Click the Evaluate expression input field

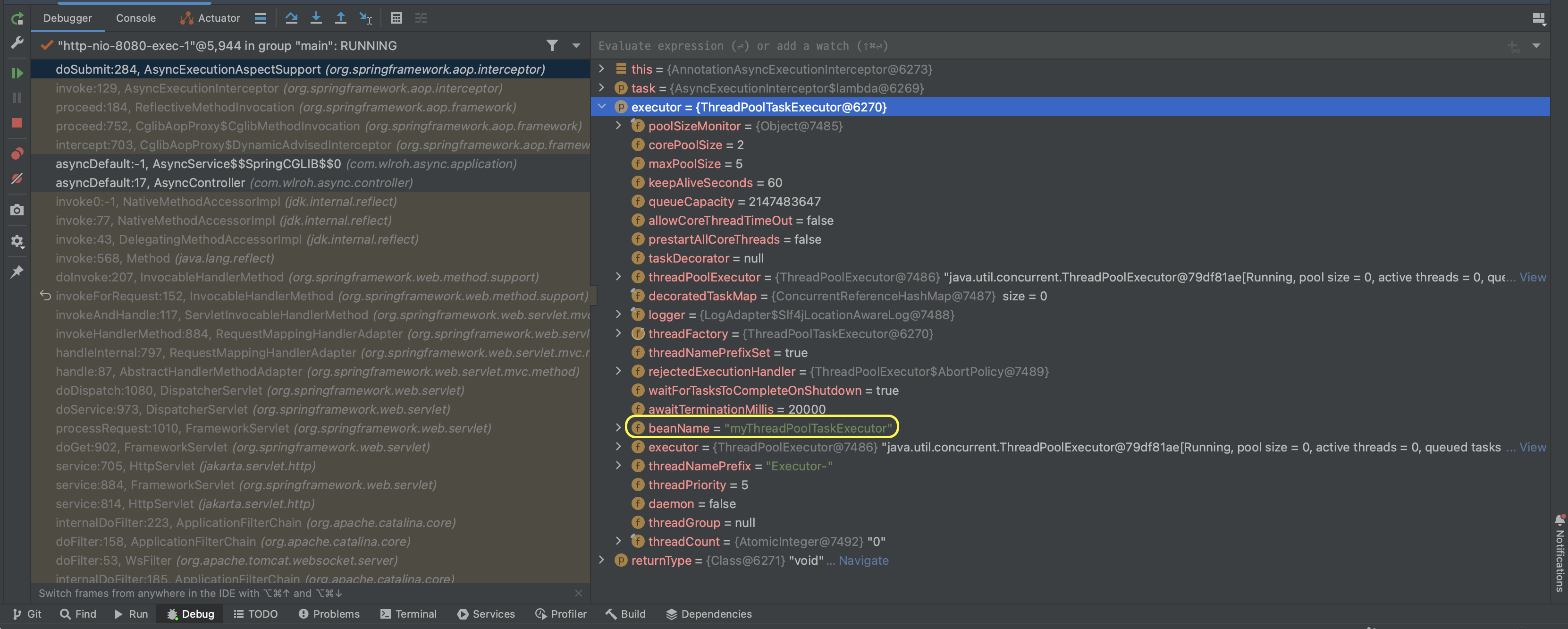click(x=1035, y=46)
